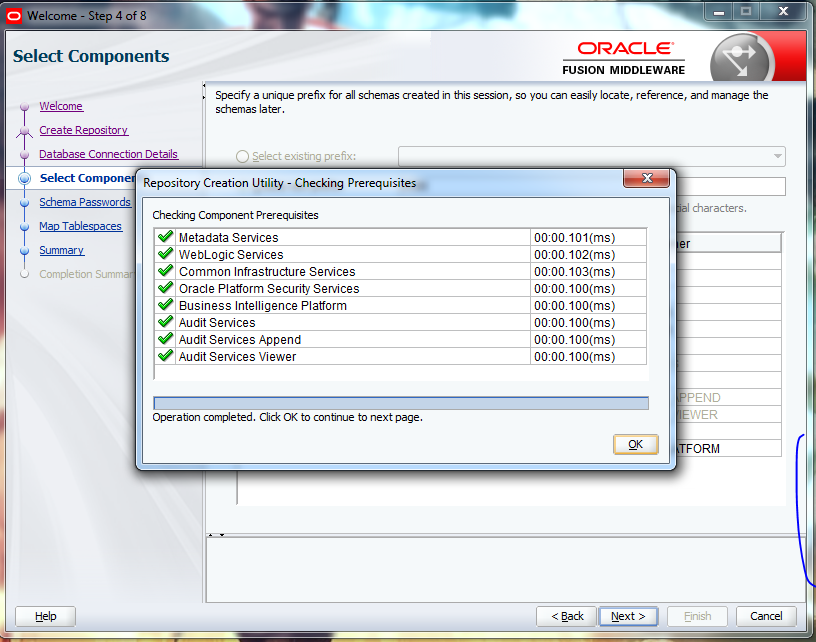This screenshot has width=816, height=642.
Task: Click the Oracle icon in the title bar
Action: point(14,16)
